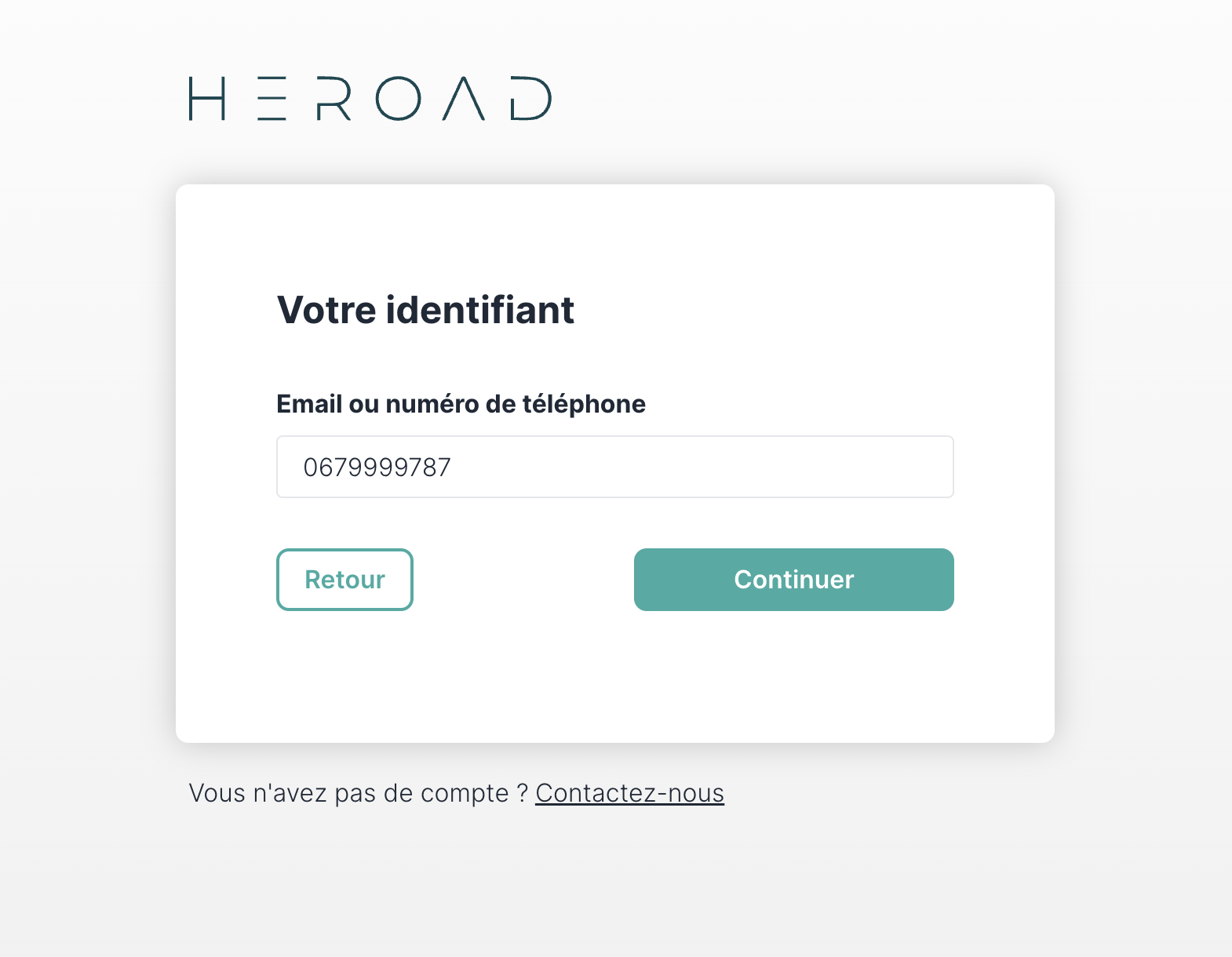
Task: Click the word identifiant in the heading
Action: (x=480, y=310)
